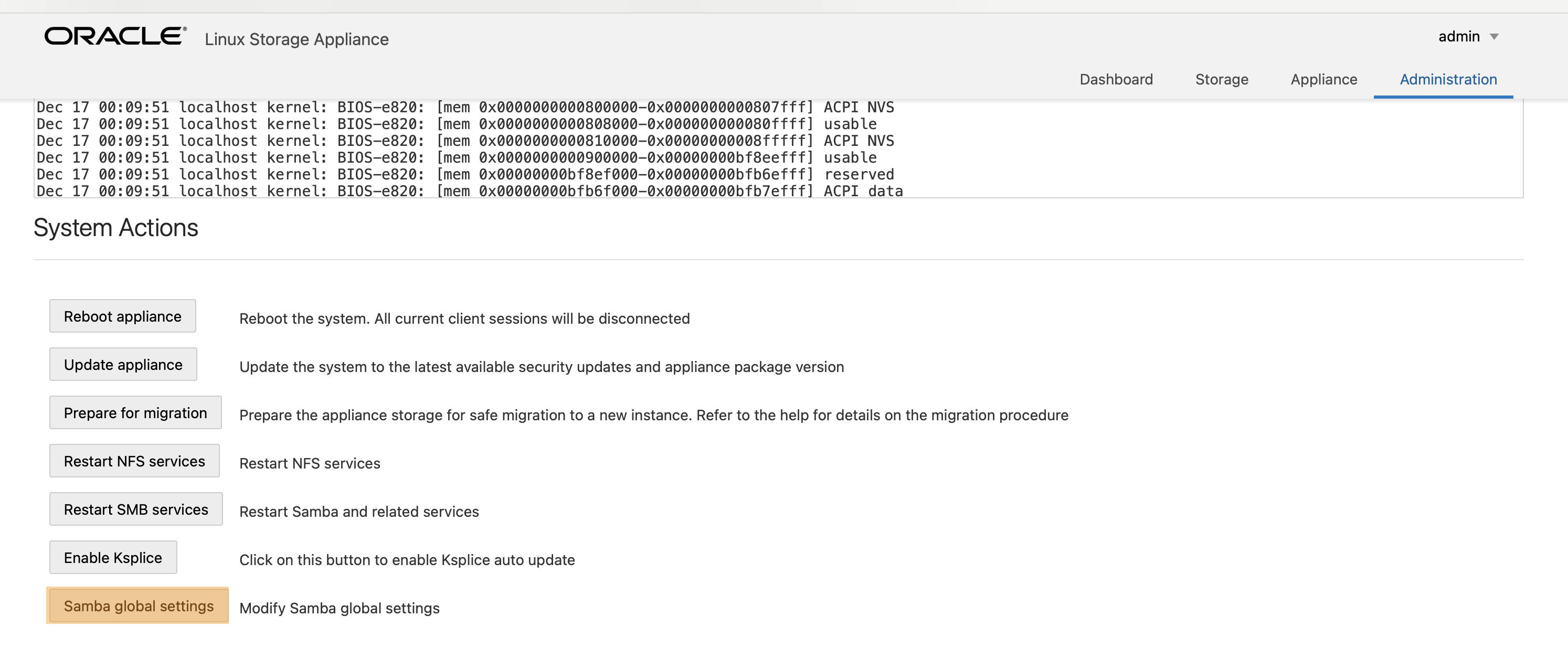This screenshot has height=659, width=1568.
Task: Go to the Appliance tab
Action: coord(1323,79)
